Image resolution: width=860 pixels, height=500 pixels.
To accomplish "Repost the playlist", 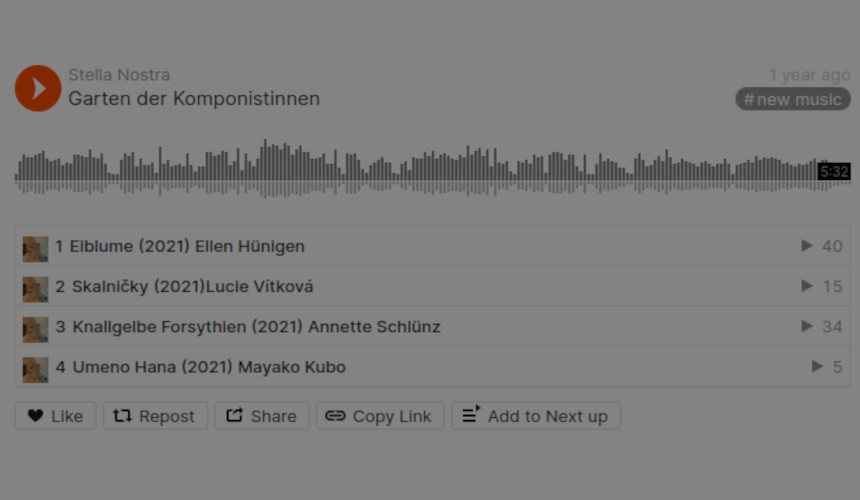I will tap(155, 416).
